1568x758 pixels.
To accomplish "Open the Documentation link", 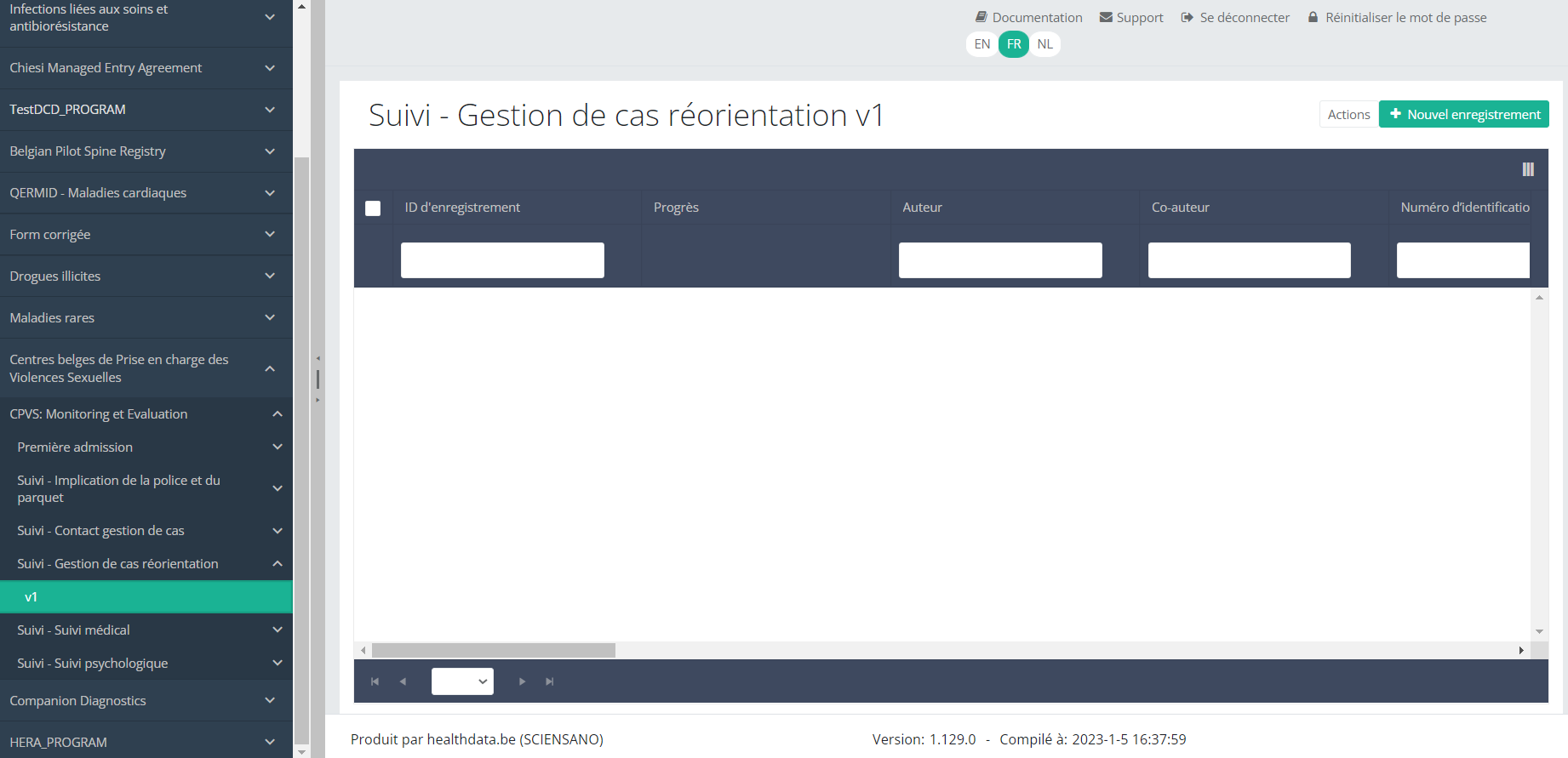I will pyautogui.click(x=1029, y=18).
